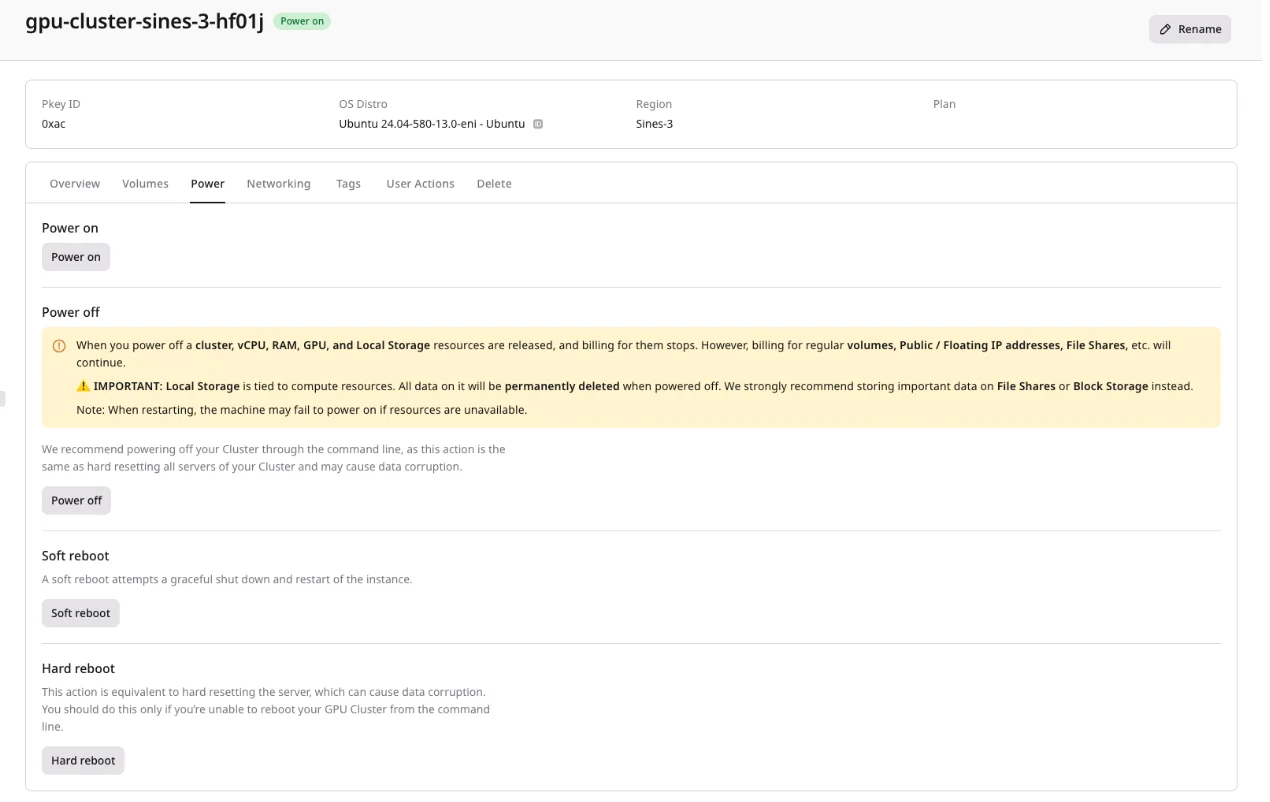Image resolution: width=1270 pixels, height=802 pixels.
Task: Select the Power tab
Action: point(208,184)
